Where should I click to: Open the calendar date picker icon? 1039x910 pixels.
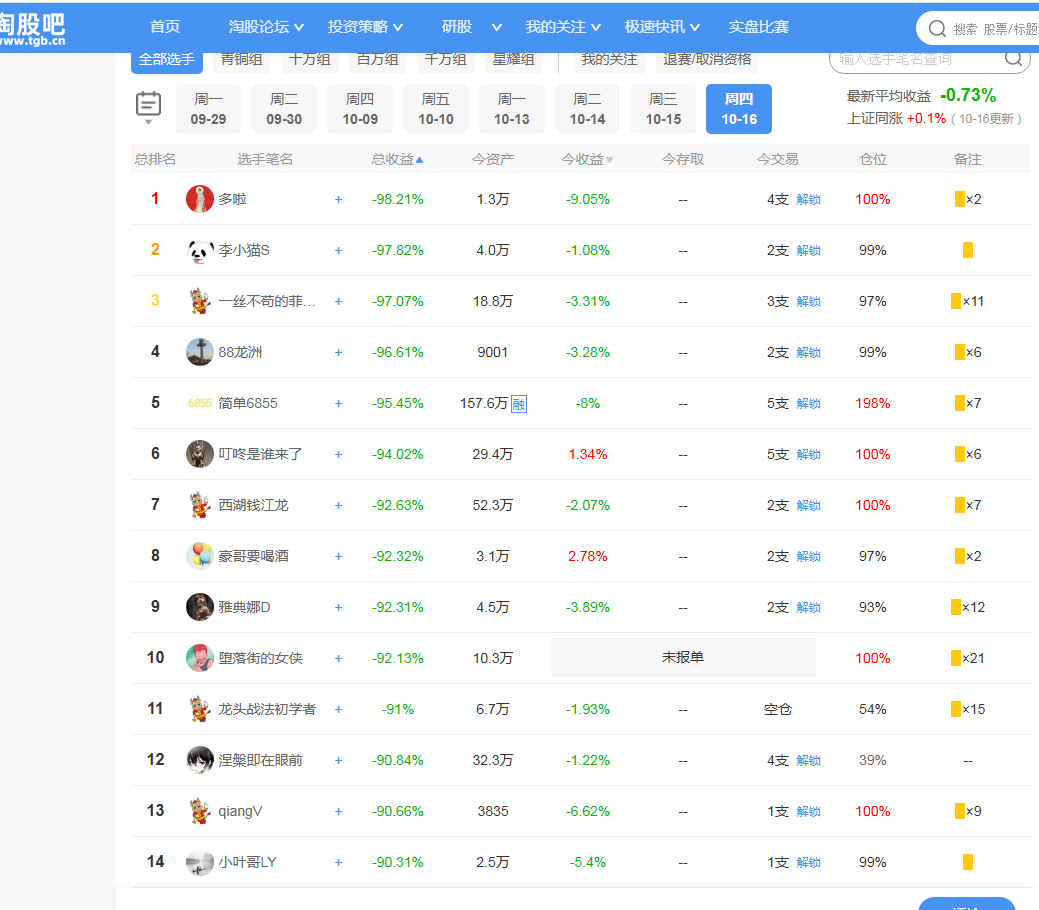[148, 106]
